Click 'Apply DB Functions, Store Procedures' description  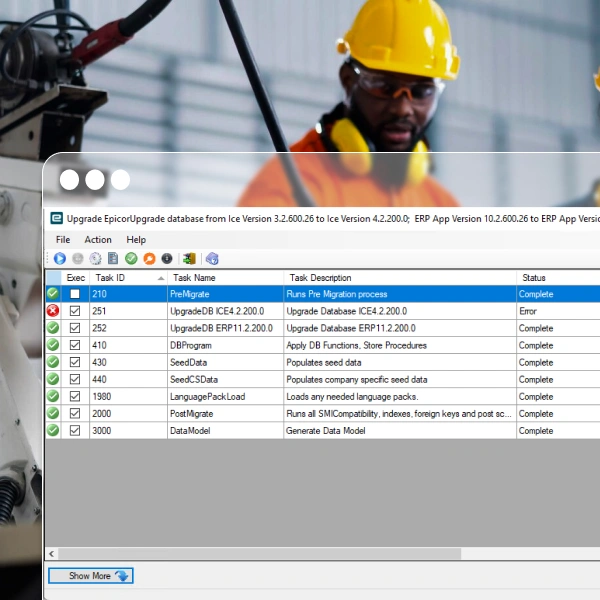click(x=400, y=345)
